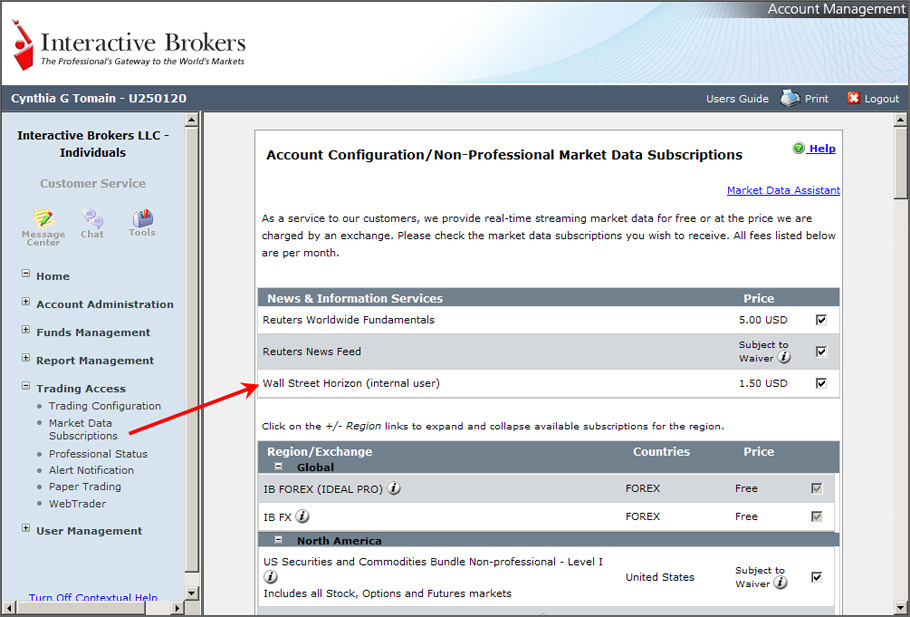Open info icon for IB FOREX (IDEAL PRO)

pos(393,488)
